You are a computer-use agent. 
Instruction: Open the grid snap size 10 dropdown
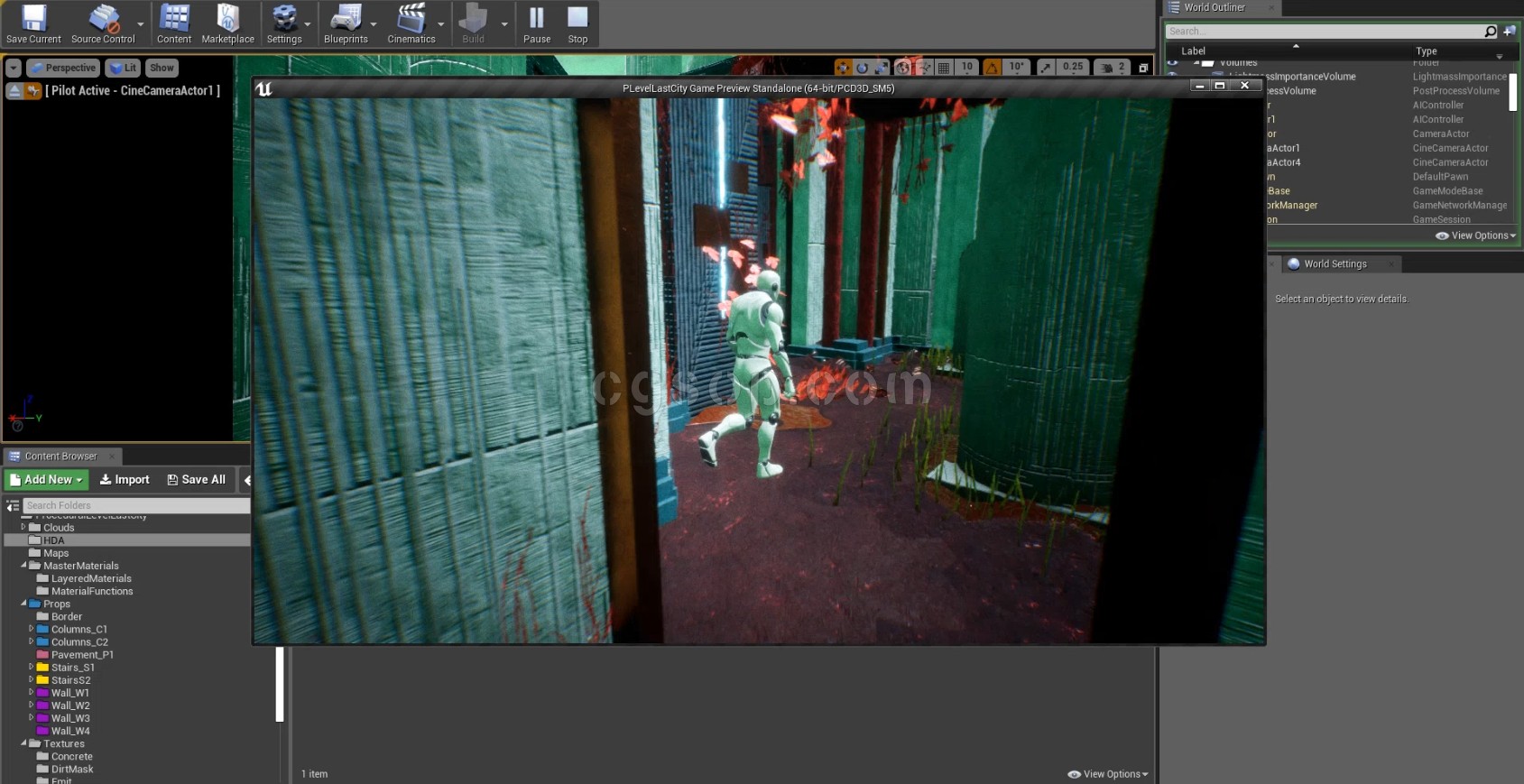(x=966, y=68)
